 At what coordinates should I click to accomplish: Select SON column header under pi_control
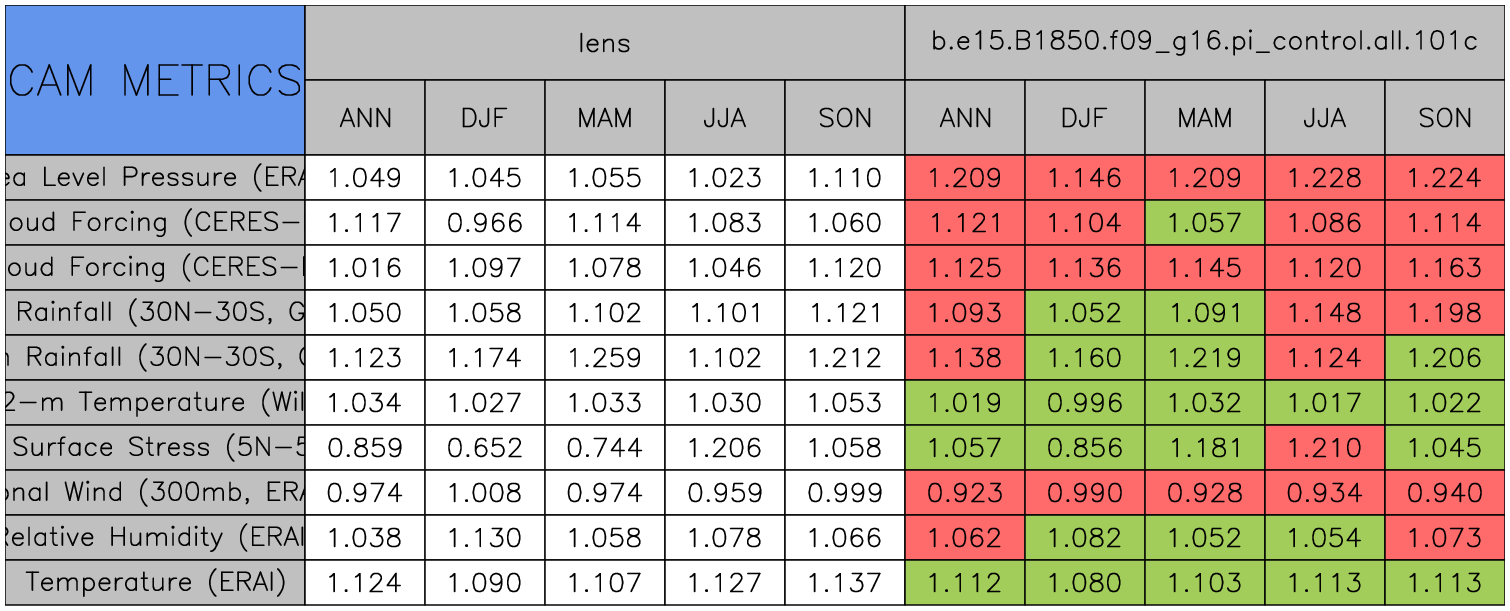click(1445, 118)
